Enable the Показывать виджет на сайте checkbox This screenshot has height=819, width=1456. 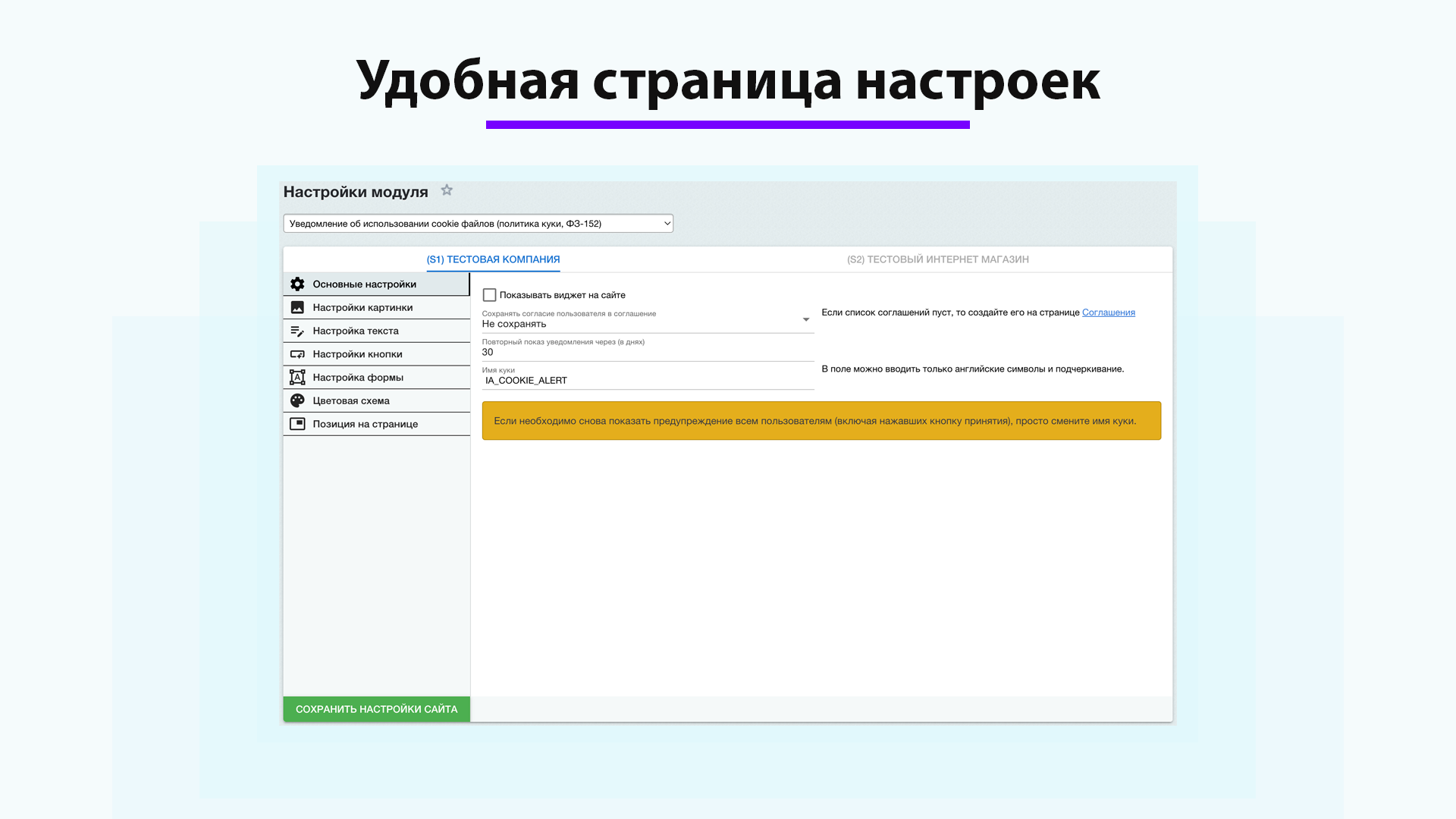(x=489, y=294)
